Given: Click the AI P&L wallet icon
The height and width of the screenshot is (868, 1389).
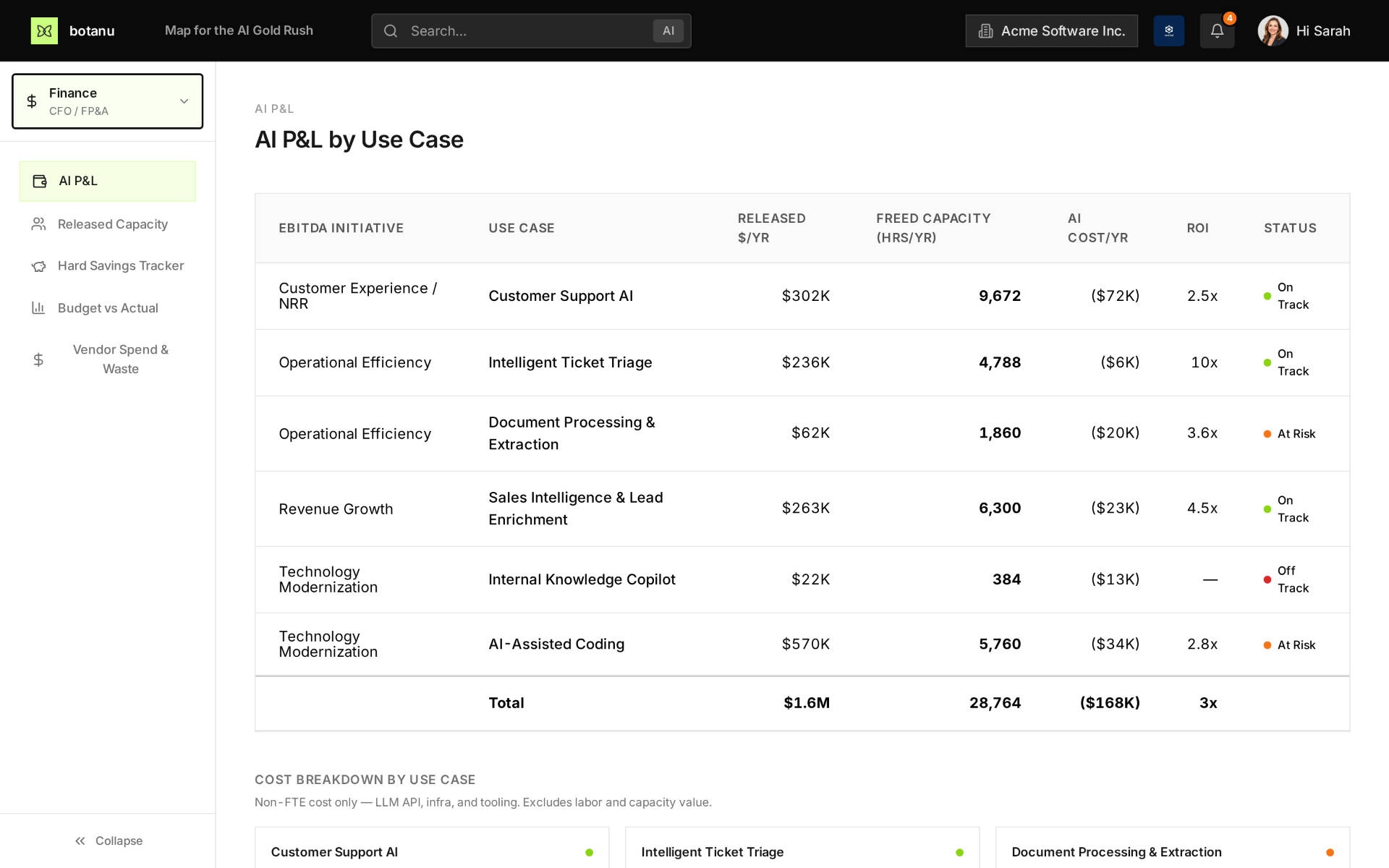Looking at the screenshot, I should (40, 181).
